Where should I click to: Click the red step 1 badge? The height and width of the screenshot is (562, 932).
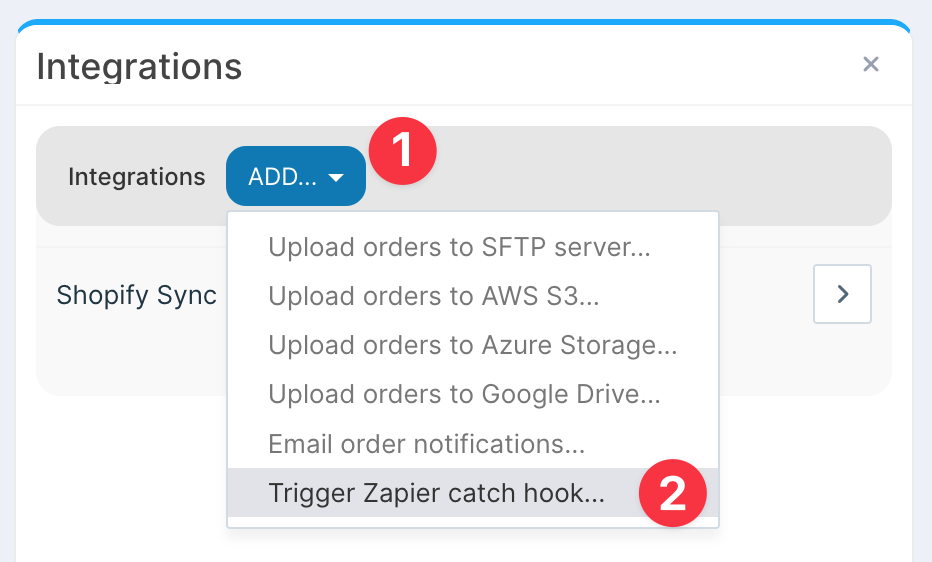click(402, 152)
